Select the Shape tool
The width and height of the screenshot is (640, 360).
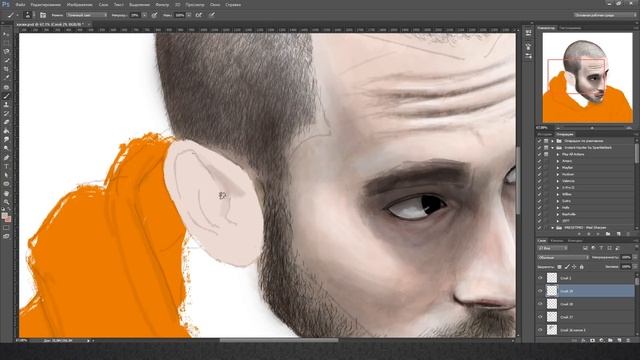6,184
